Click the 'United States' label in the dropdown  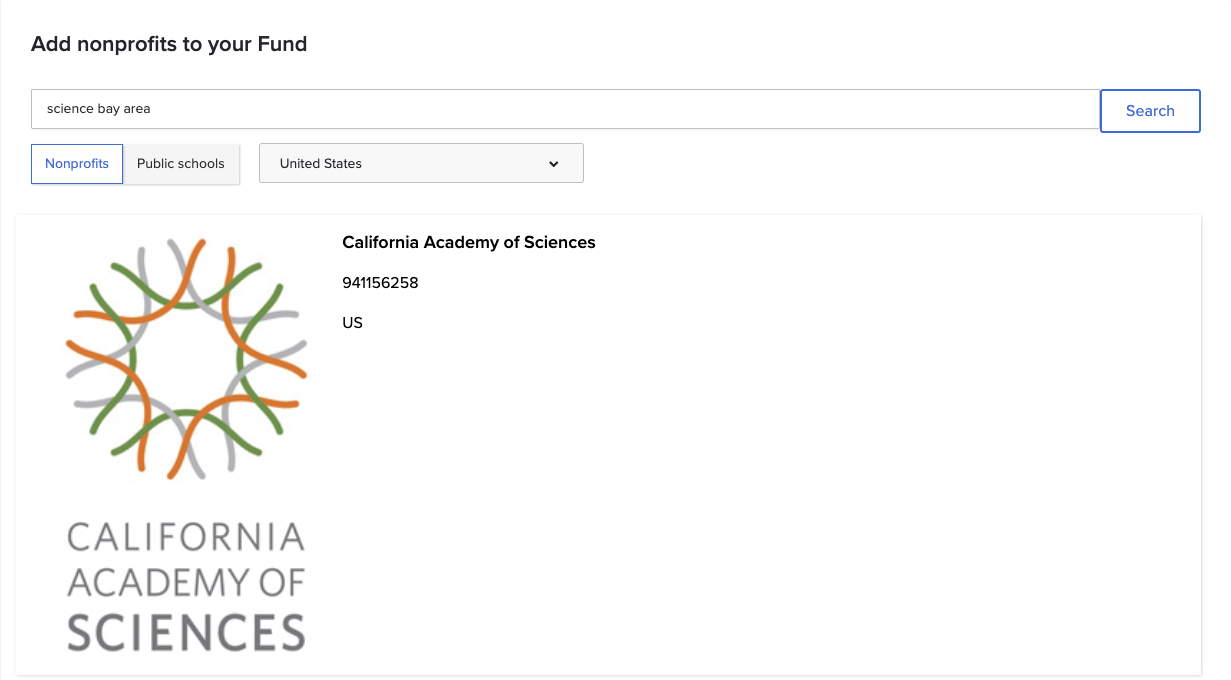321,164
